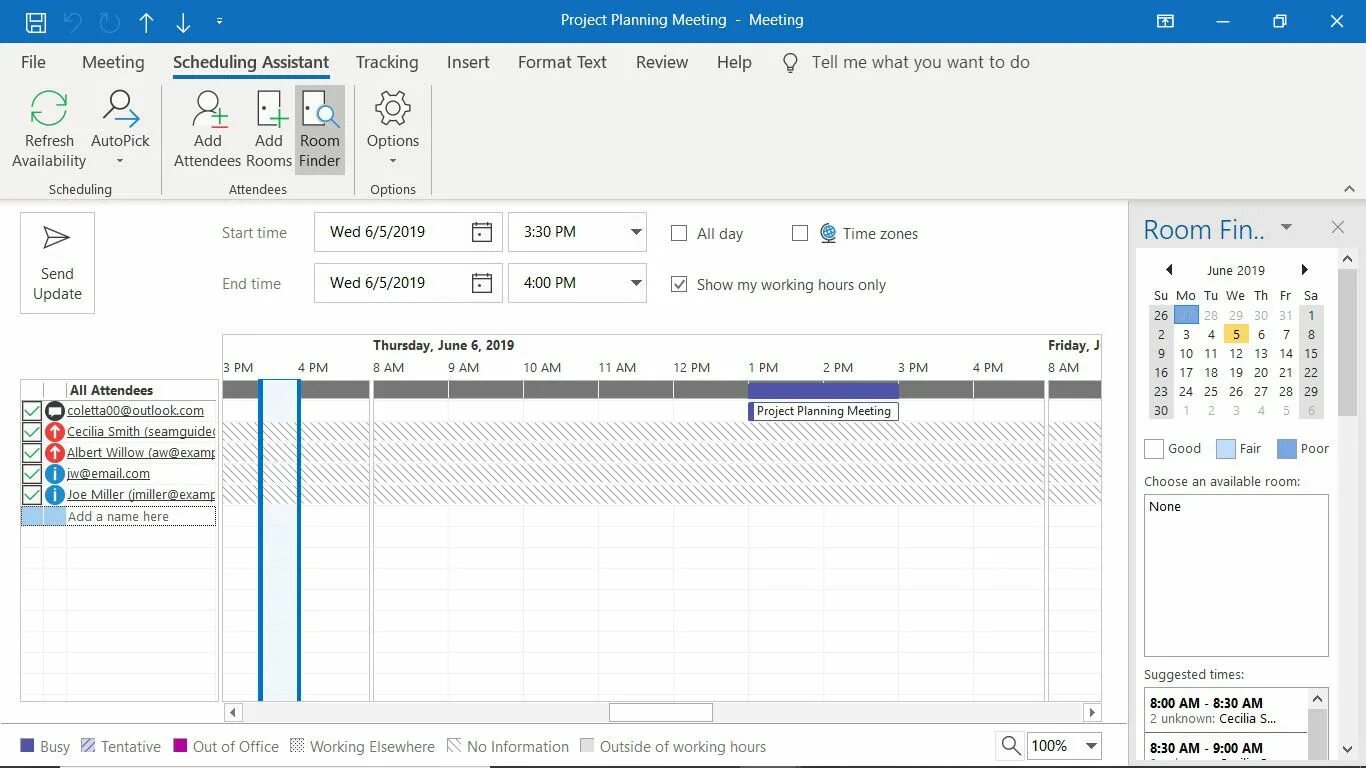Viewport: 1366px width, 768px height.
Task: Go to previous month in Room Finder calendar
Action: 1168,270
